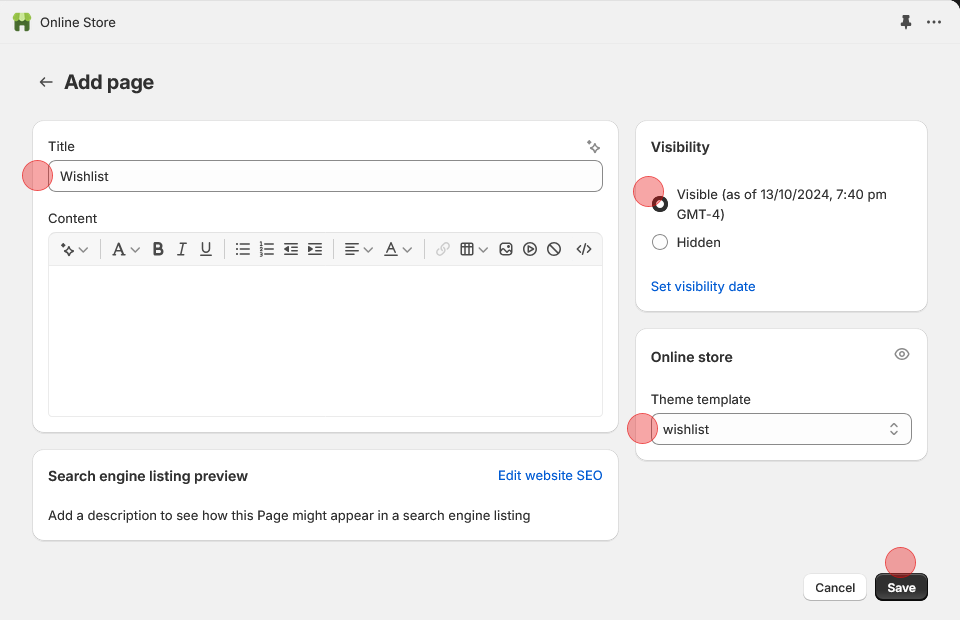This screenshot has width=960, height=620.
Task: Select the Hidden visibility option
Action: 660,242
